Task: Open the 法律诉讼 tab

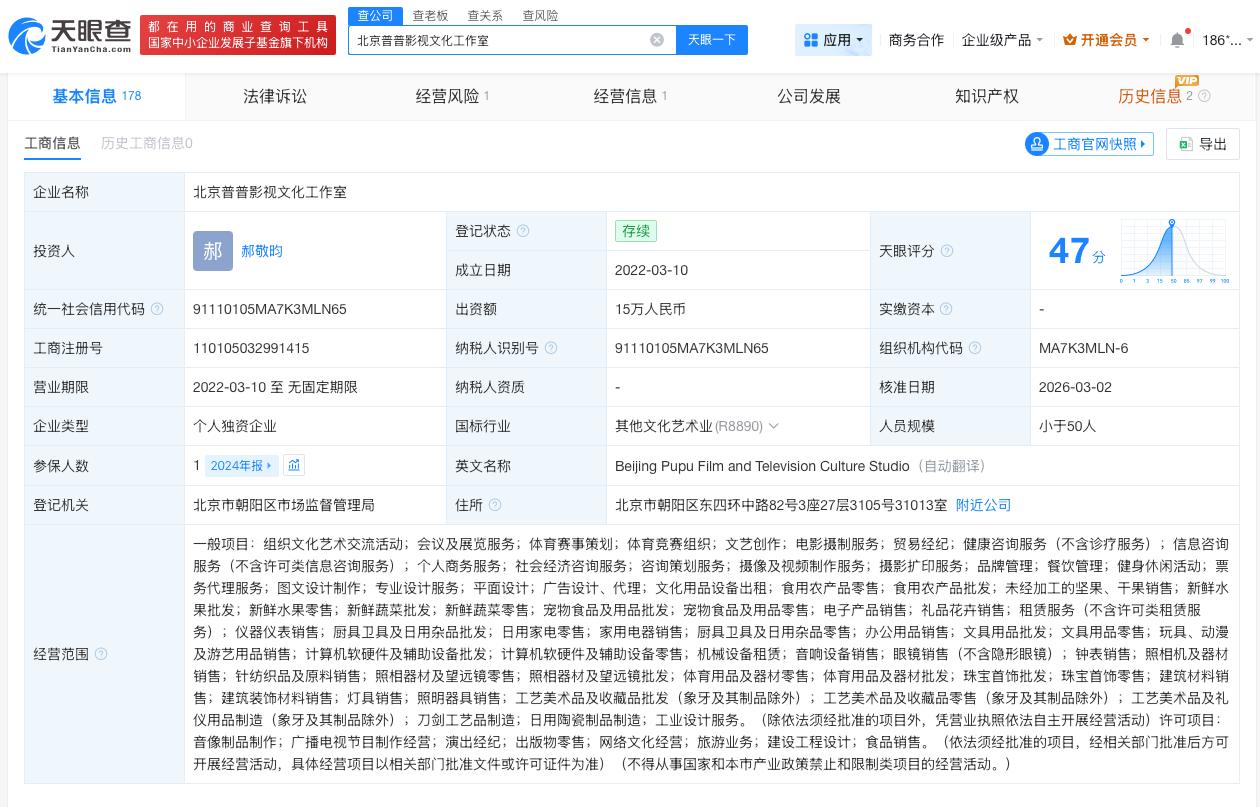Action: [274, 96]
